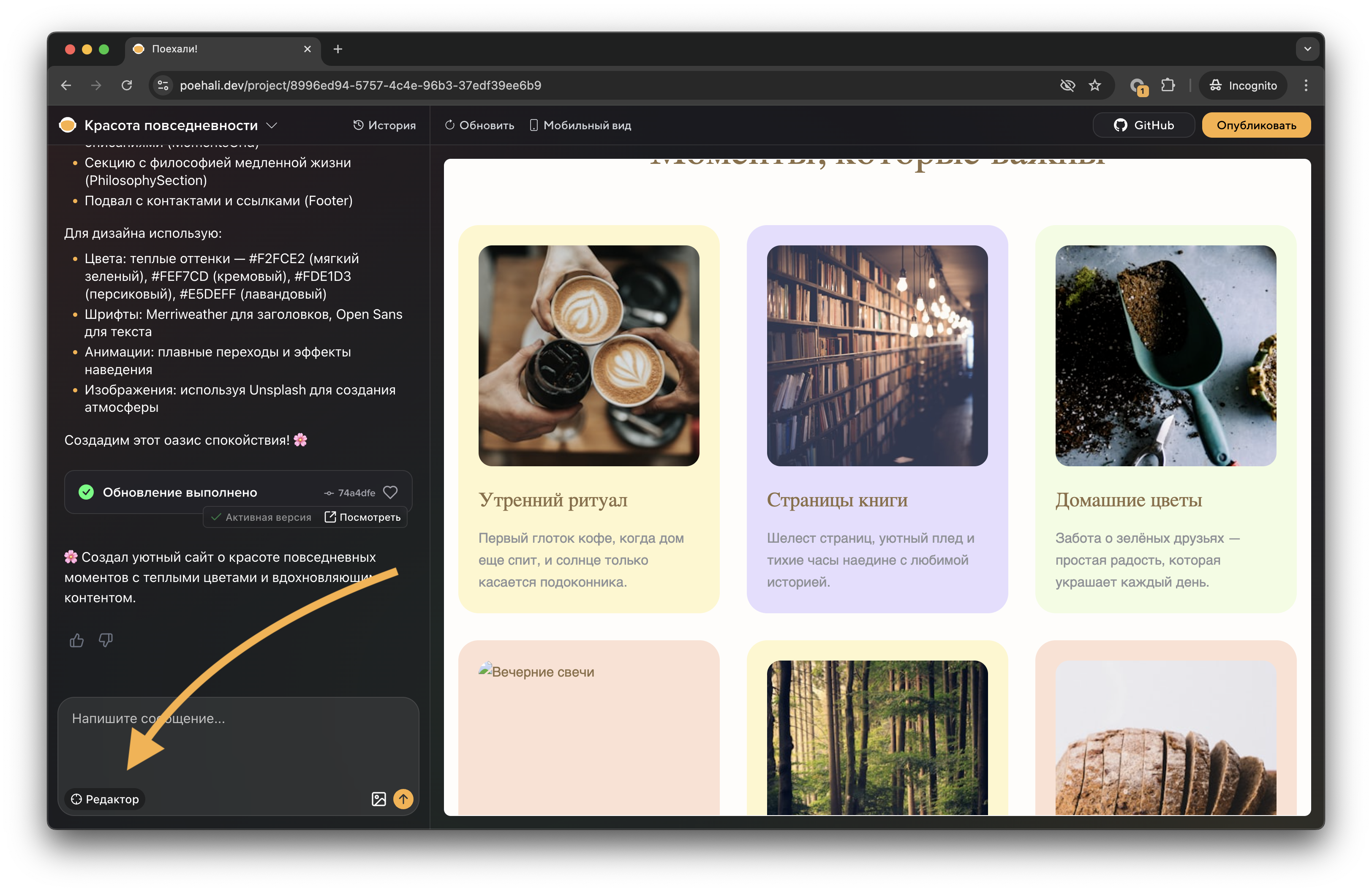Open Chrome three-dot menu
The width and height of the screenshot is (1372, 892).
(x=1306, y=85)
